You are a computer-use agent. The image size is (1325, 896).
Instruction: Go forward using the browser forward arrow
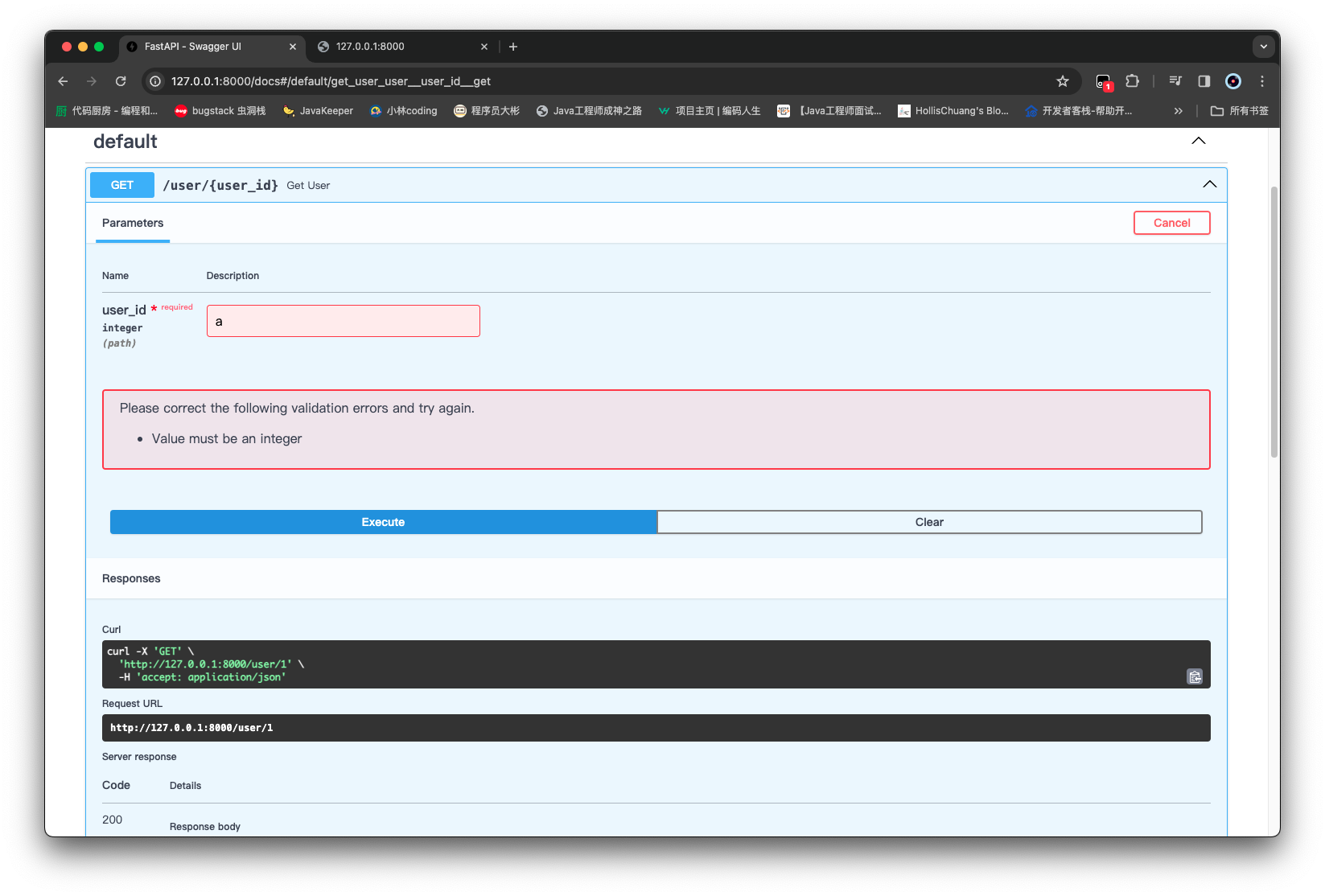coord(92,81)
